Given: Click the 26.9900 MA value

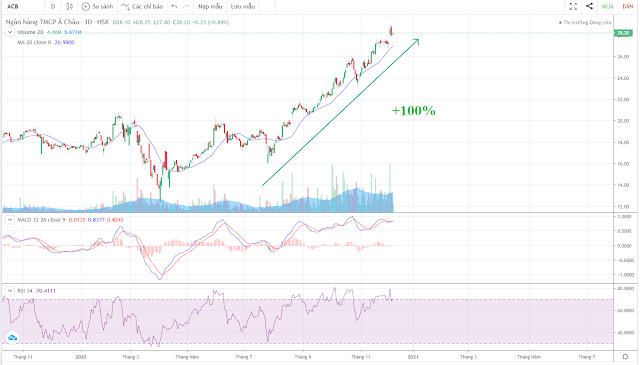Looking at the screenshot, I should click(x=64, y=42).
